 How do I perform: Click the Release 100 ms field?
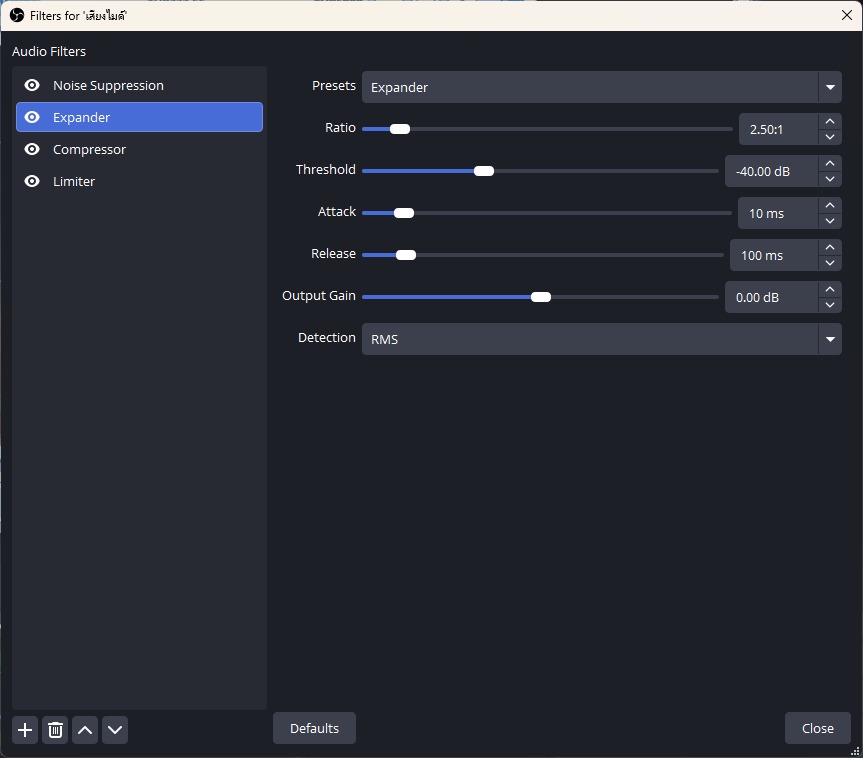tap(774, 255)
